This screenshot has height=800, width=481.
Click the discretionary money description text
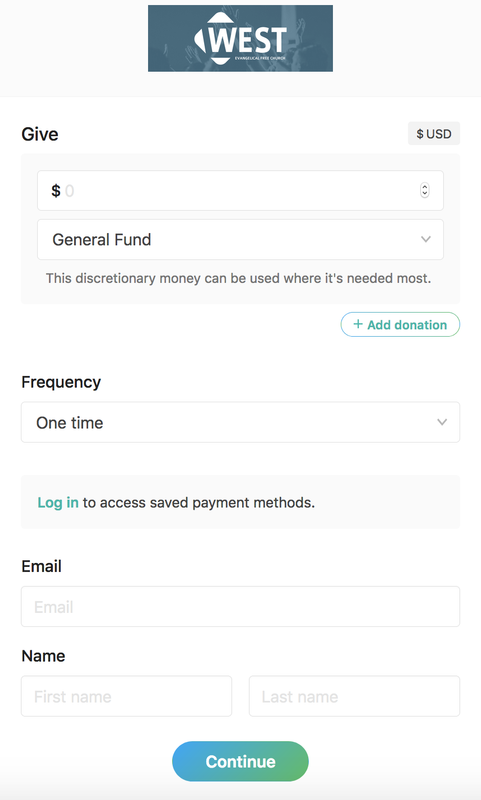point(238,278)
